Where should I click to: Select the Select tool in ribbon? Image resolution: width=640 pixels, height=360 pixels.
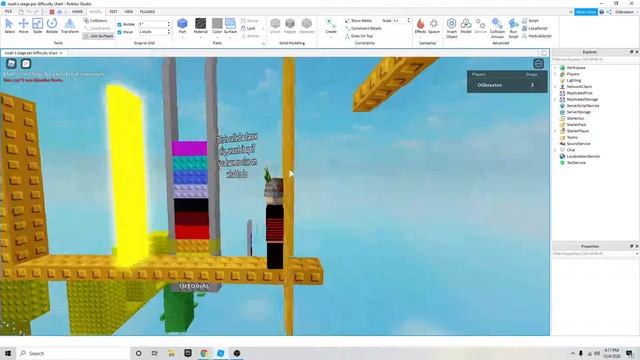[9, 26]
